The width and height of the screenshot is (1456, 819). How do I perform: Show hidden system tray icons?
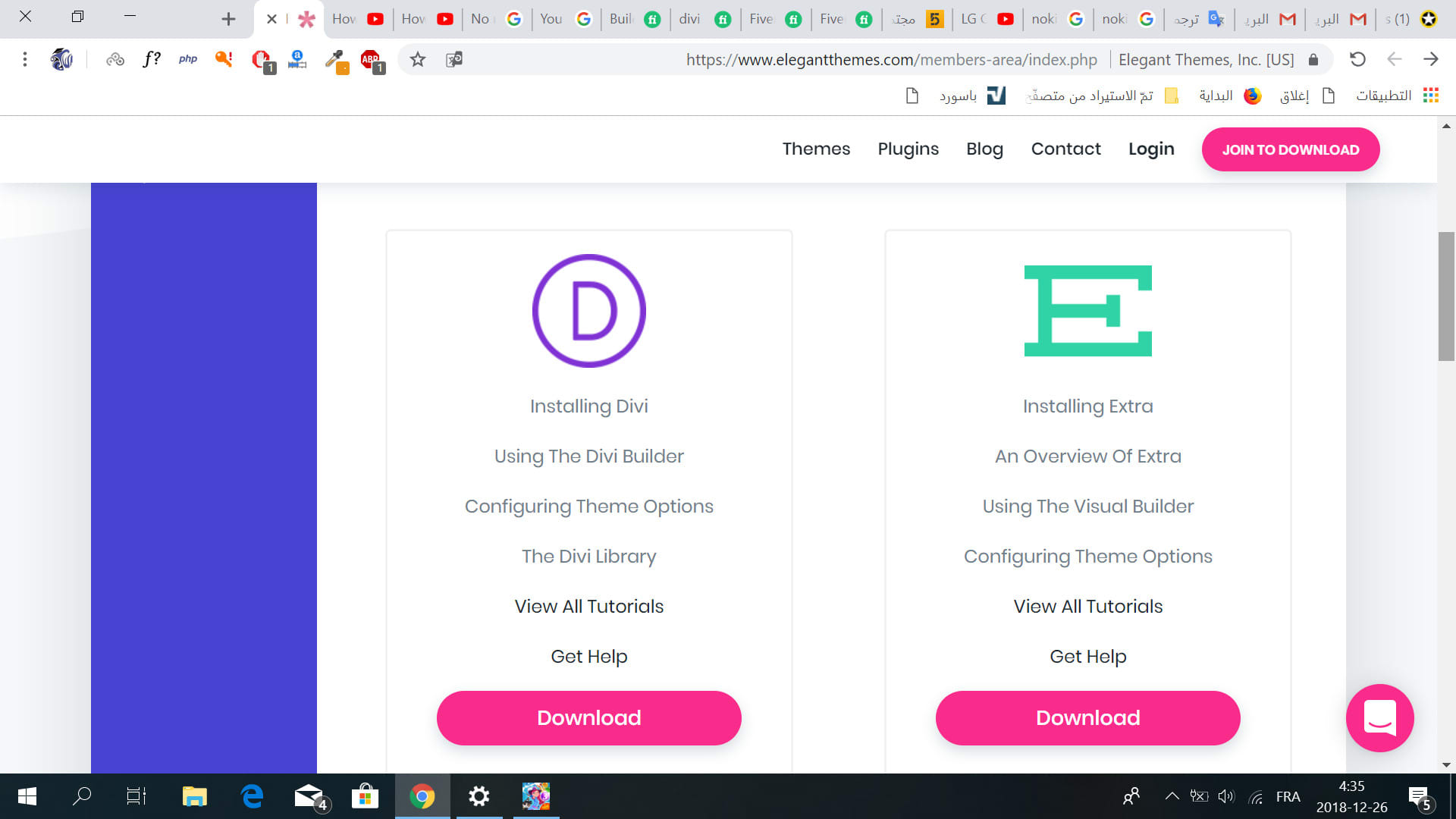tap(1172, 796)
